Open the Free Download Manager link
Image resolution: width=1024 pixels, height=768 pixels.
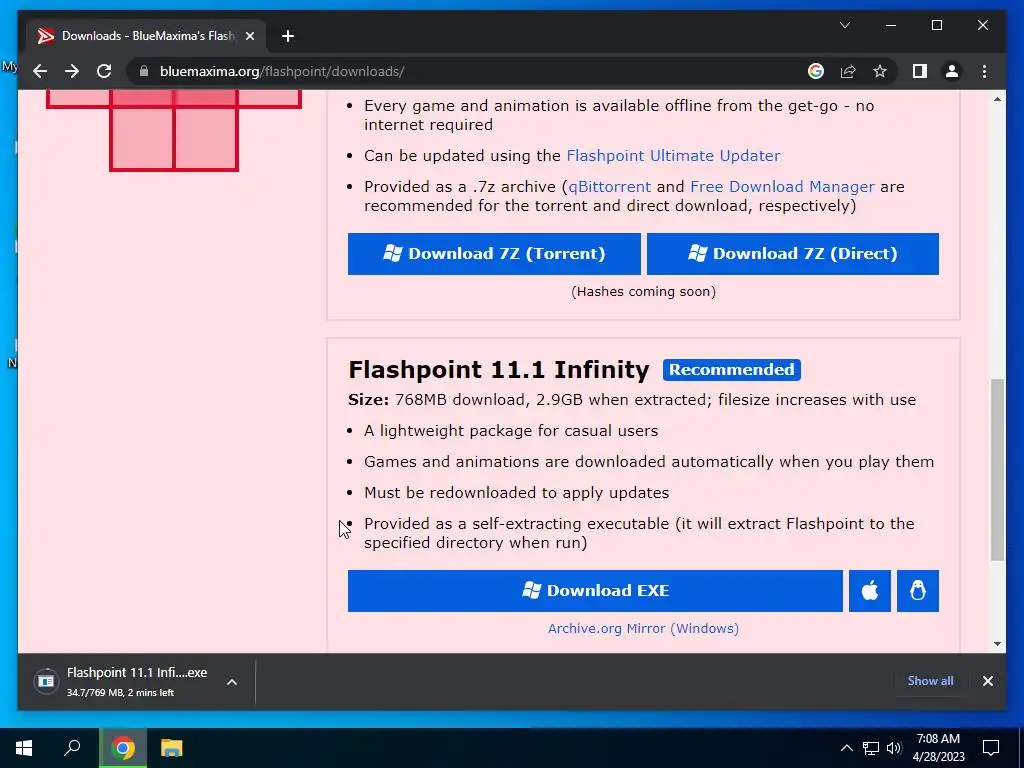tap(782, 187)
